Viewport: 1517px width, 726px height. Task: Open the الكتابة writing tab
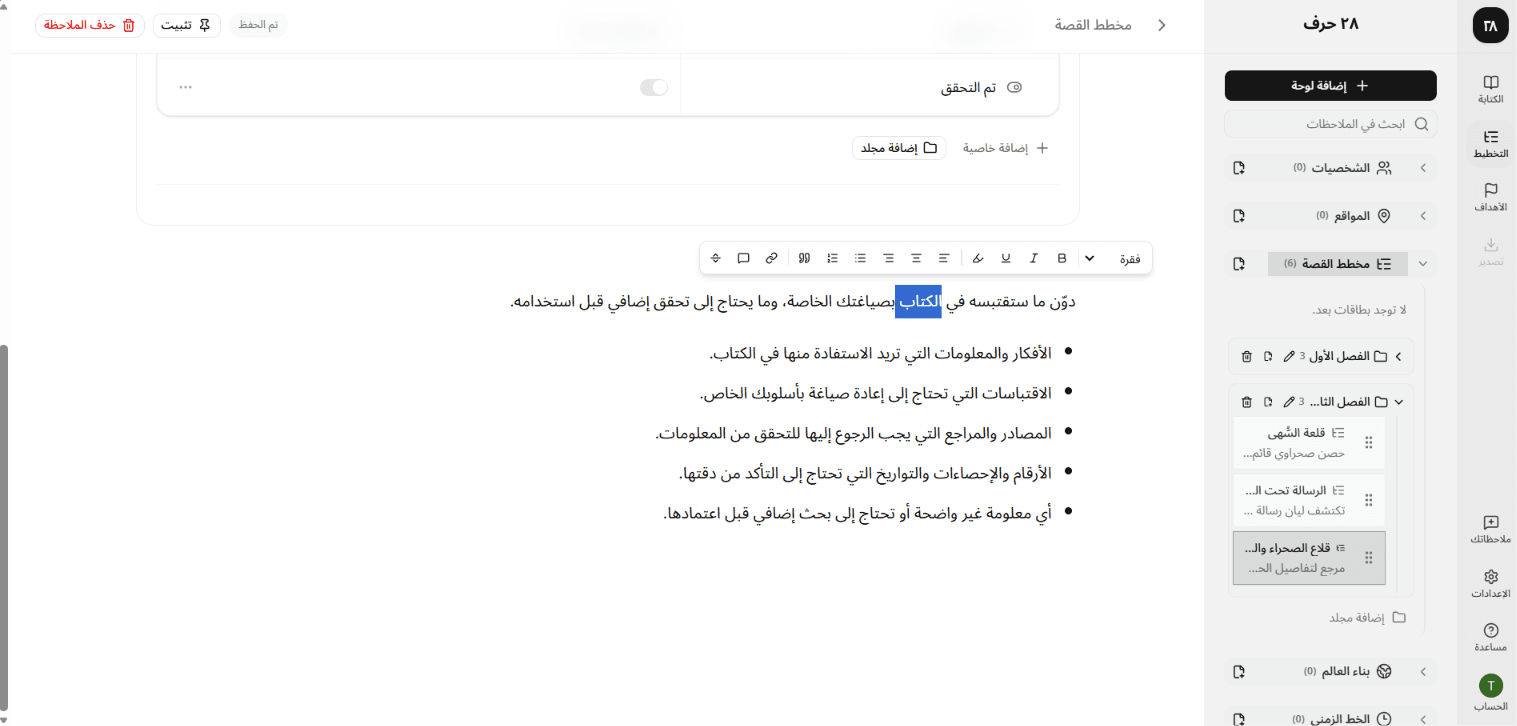tap(1491, 89)
